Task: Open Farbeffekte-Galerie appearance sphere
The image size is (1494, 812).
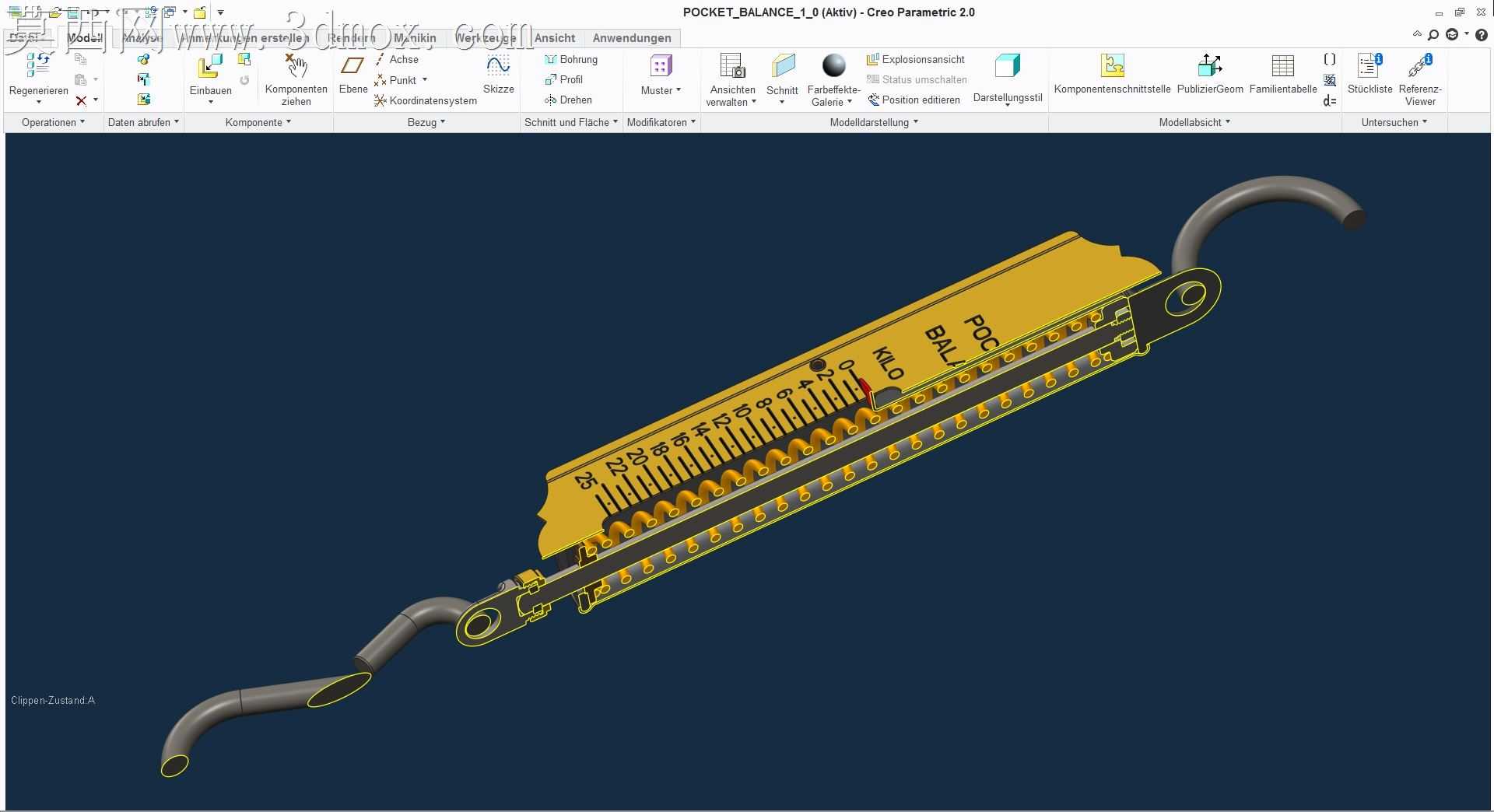Action: (834, 66)
